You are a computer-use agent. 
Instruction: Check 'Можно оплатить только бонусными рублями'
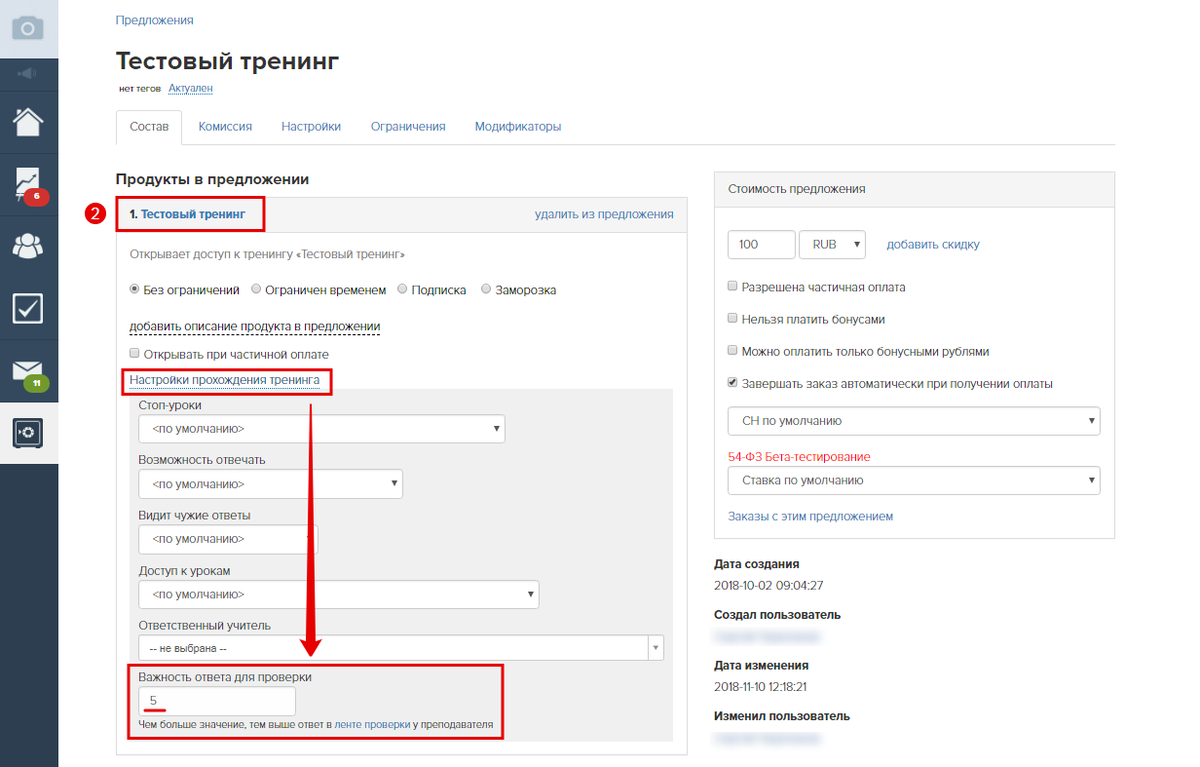coord(733,352)
